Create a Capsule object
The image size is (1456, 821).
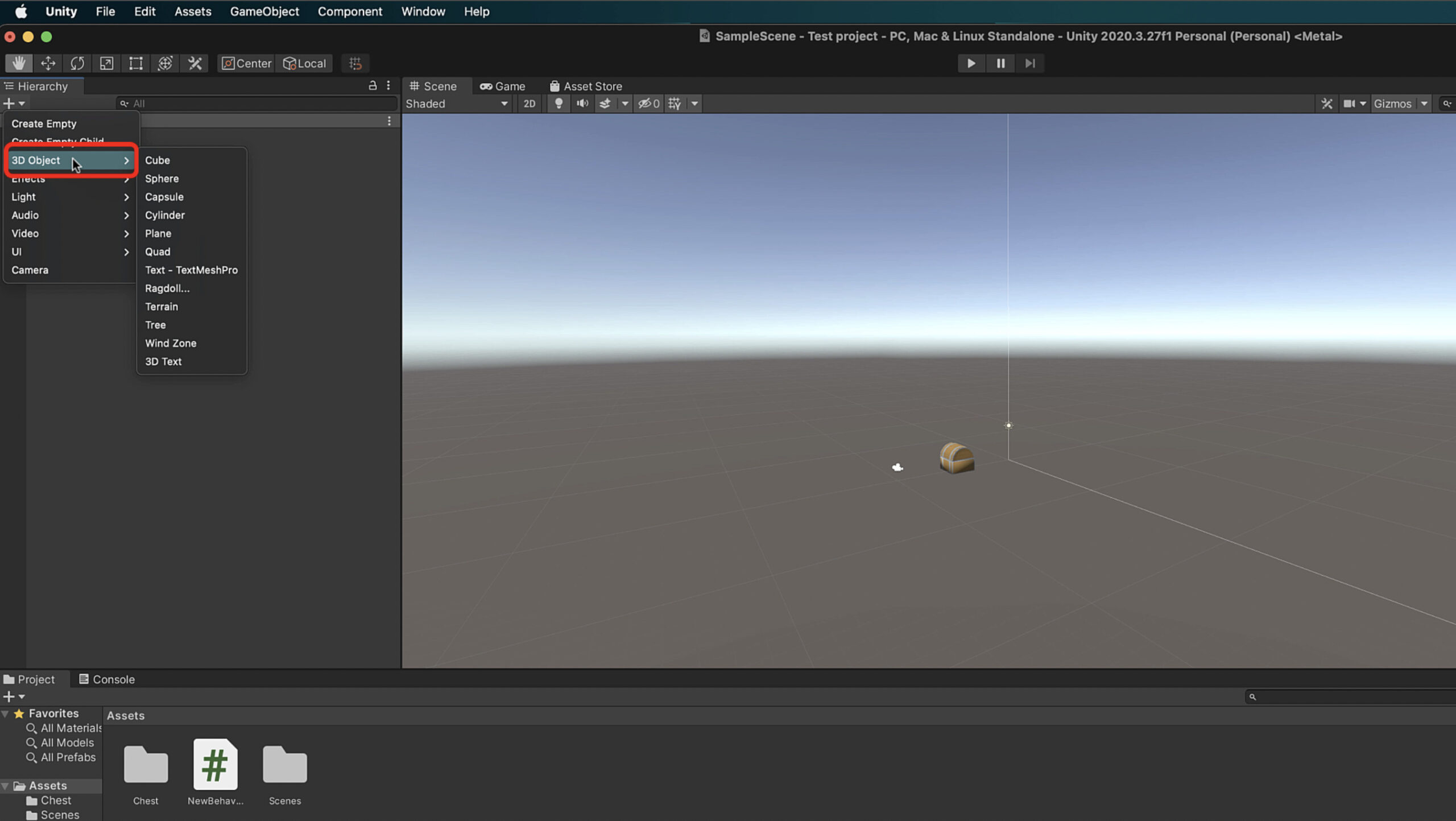pos(192,197)
